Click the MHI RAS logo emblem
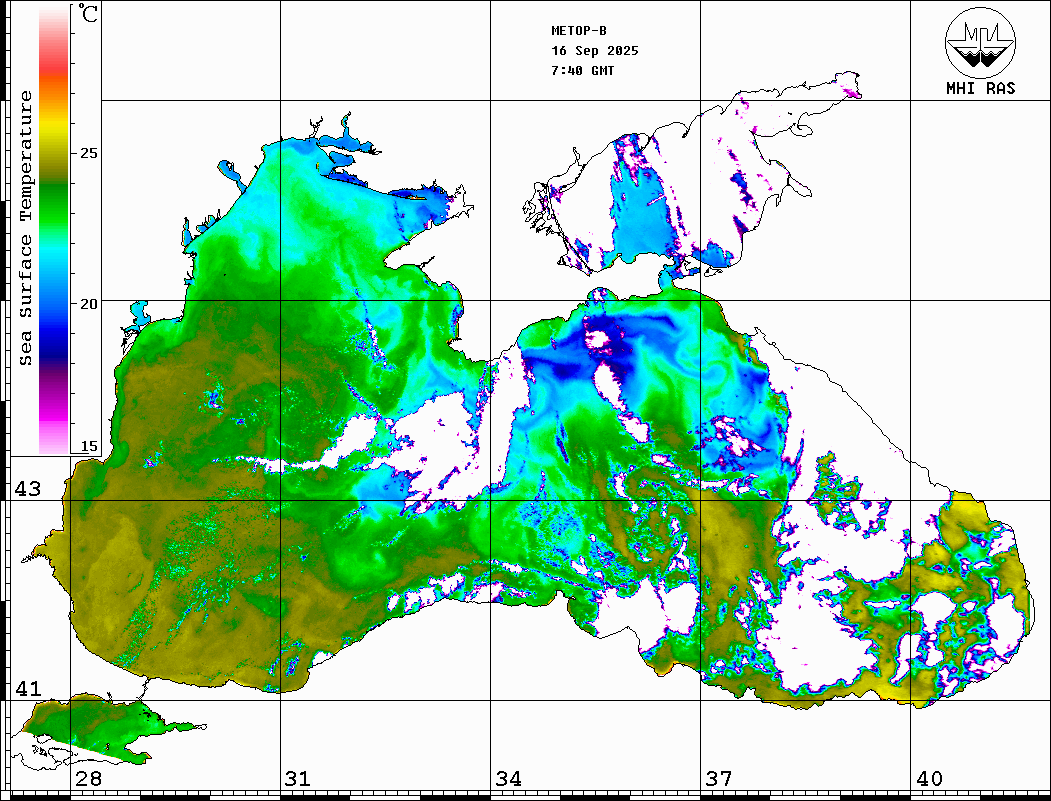The width and height of the screenshot is (1051, 801). tap(980, 42)
